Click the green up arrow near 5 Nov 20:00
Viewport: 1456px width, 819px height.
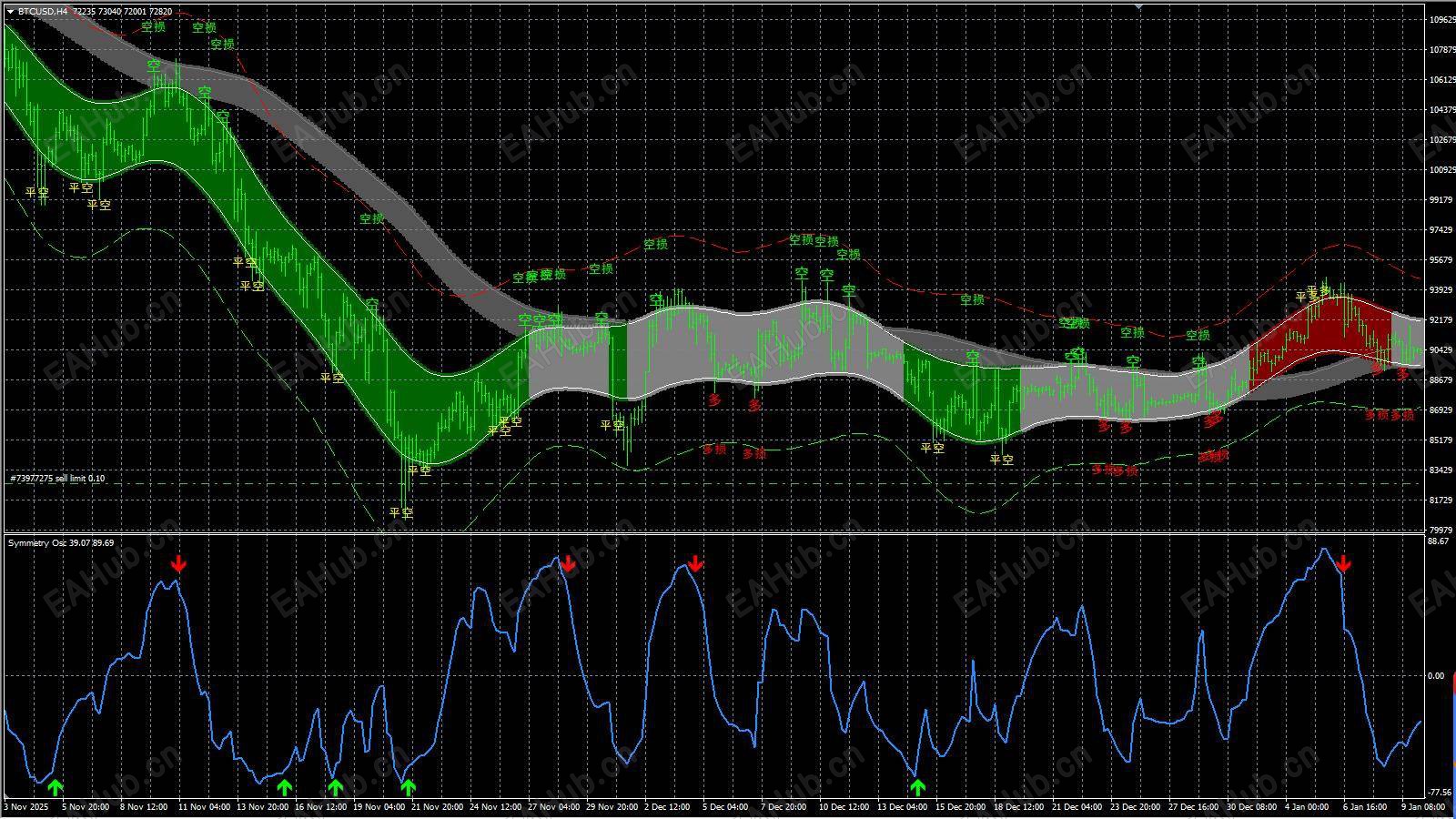click(56, 787)
